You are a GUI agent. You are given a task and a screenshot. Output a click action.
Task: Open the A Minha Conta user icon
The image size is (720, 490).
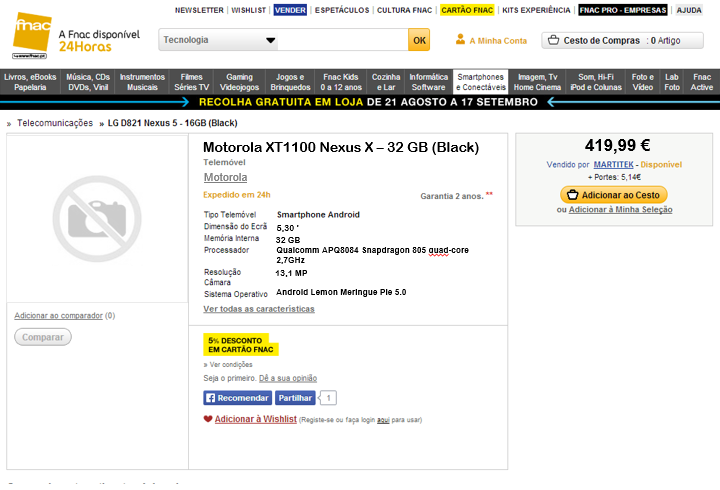460,39
